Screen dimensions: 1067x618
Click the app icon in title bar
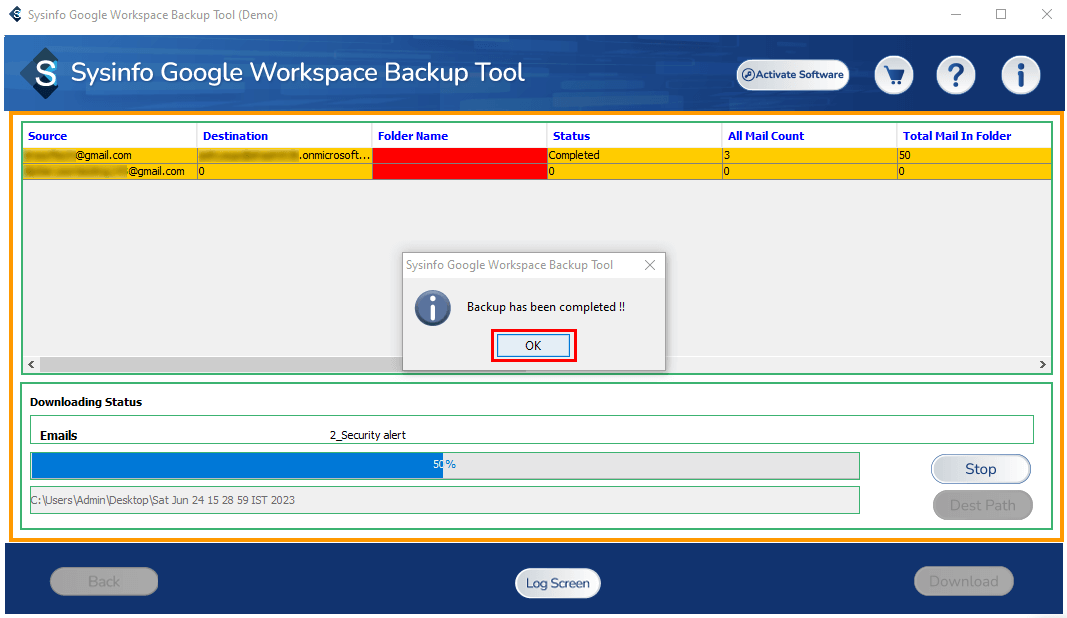pos(14,15)
